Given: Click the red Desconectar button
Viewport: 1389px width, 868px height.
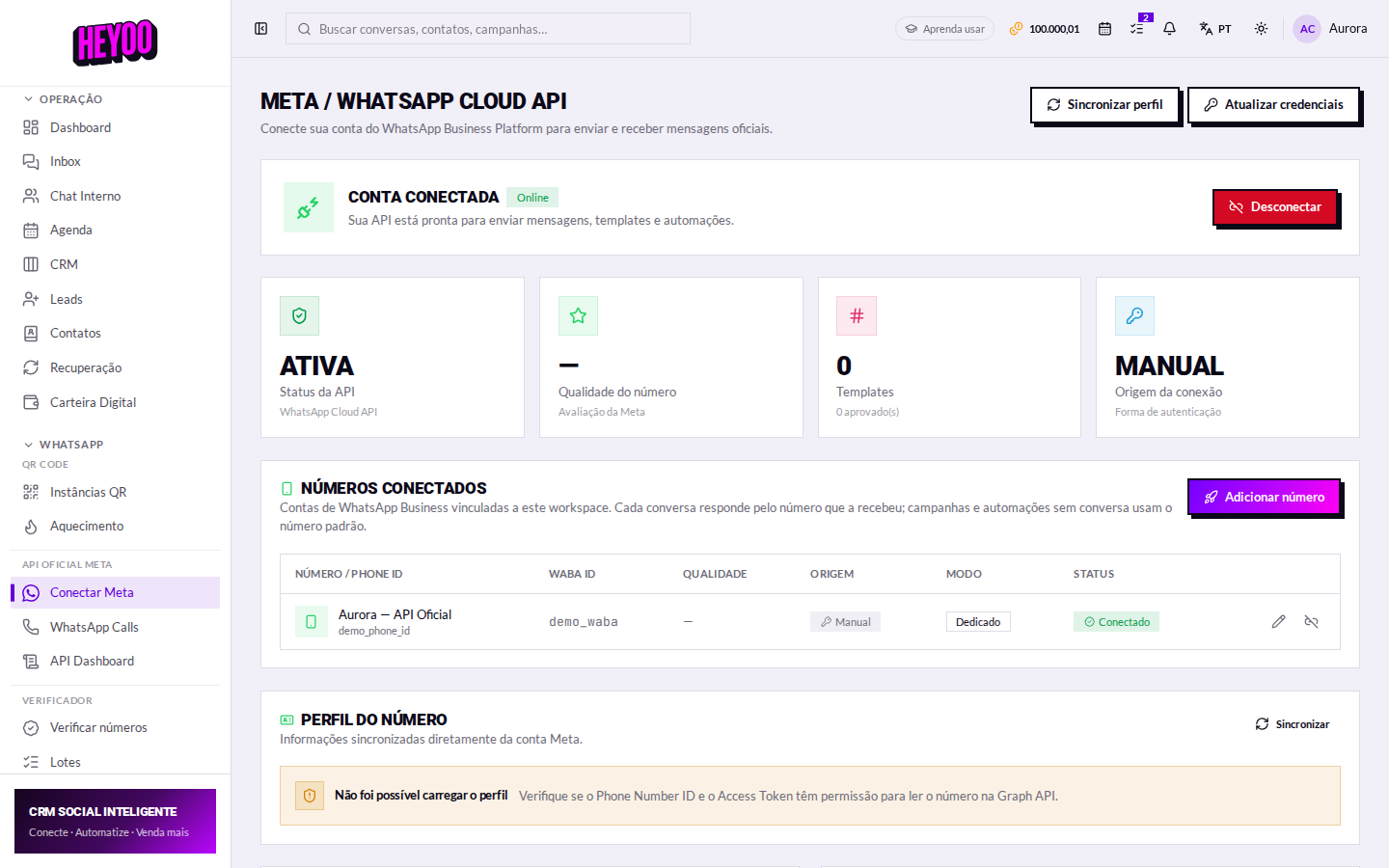Looking at the screenshot, I should [x=1275, y=207].
